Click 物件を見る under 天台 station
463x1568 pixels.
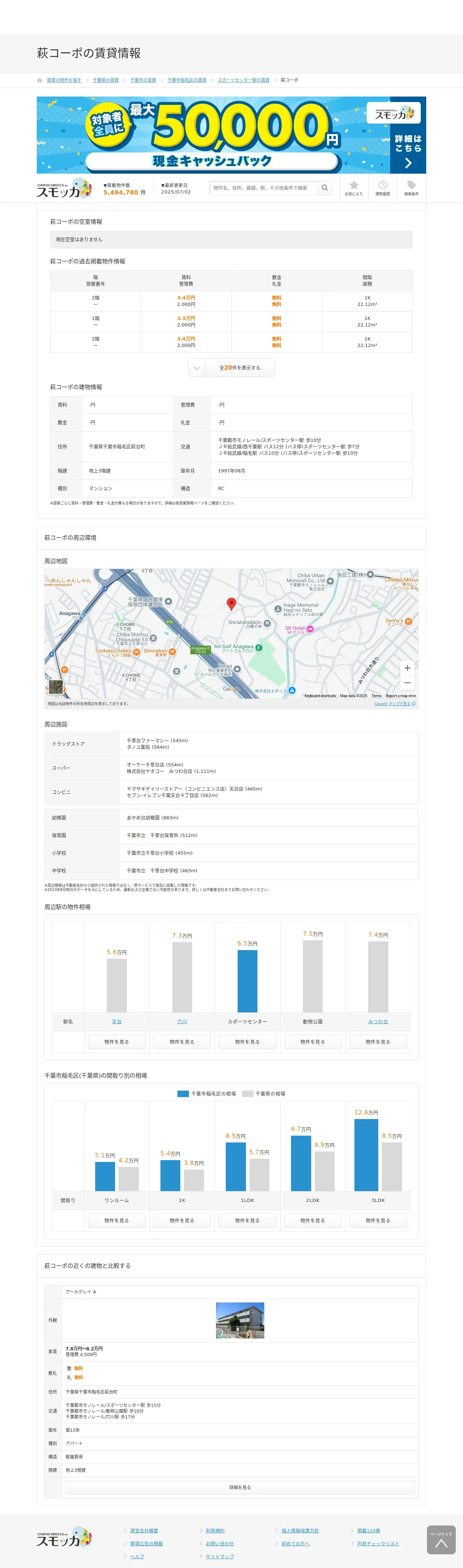[x=116, y=1042]
